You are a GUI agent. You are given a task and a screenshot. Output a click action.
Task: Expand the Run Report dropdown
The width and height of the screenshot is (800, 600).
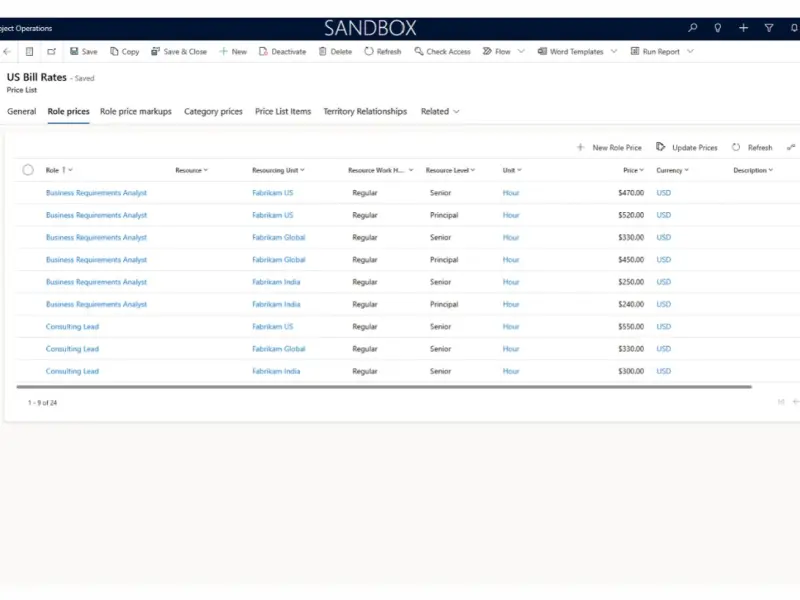687,52
